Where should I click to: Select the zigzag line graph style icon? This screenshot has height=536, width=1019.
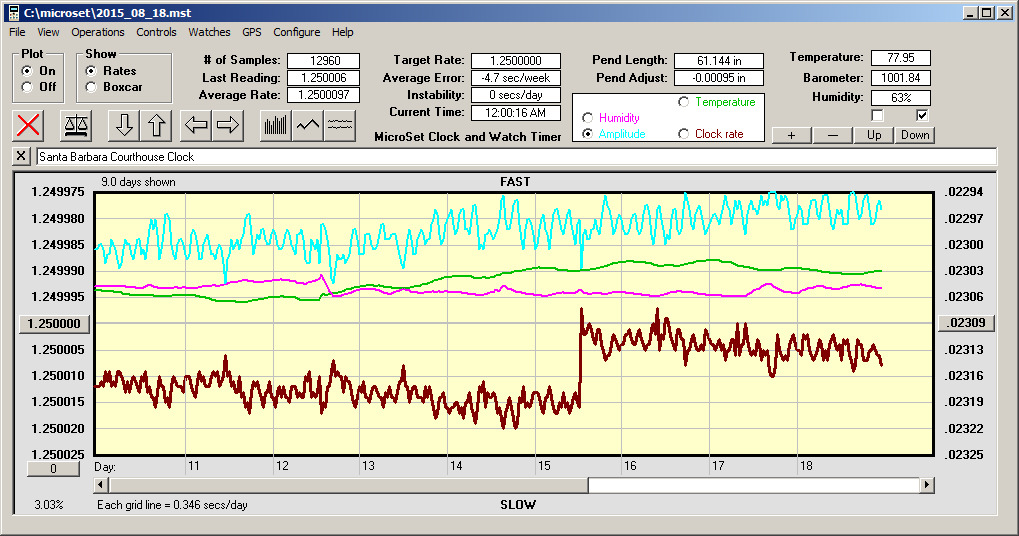click(x=307, y=125)
